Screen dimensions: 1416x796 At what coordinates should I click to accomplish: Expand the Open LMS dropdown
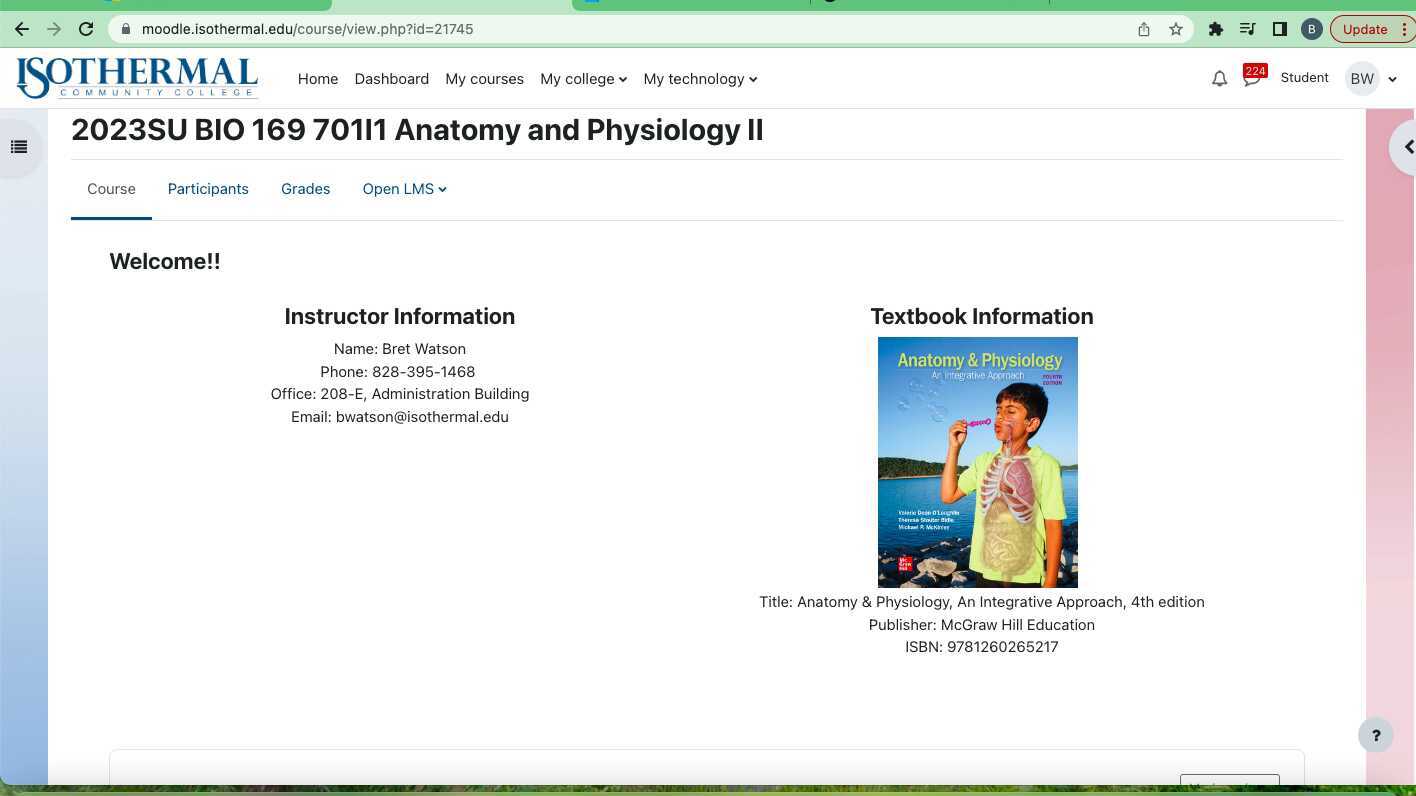click(x=404, y=189)
